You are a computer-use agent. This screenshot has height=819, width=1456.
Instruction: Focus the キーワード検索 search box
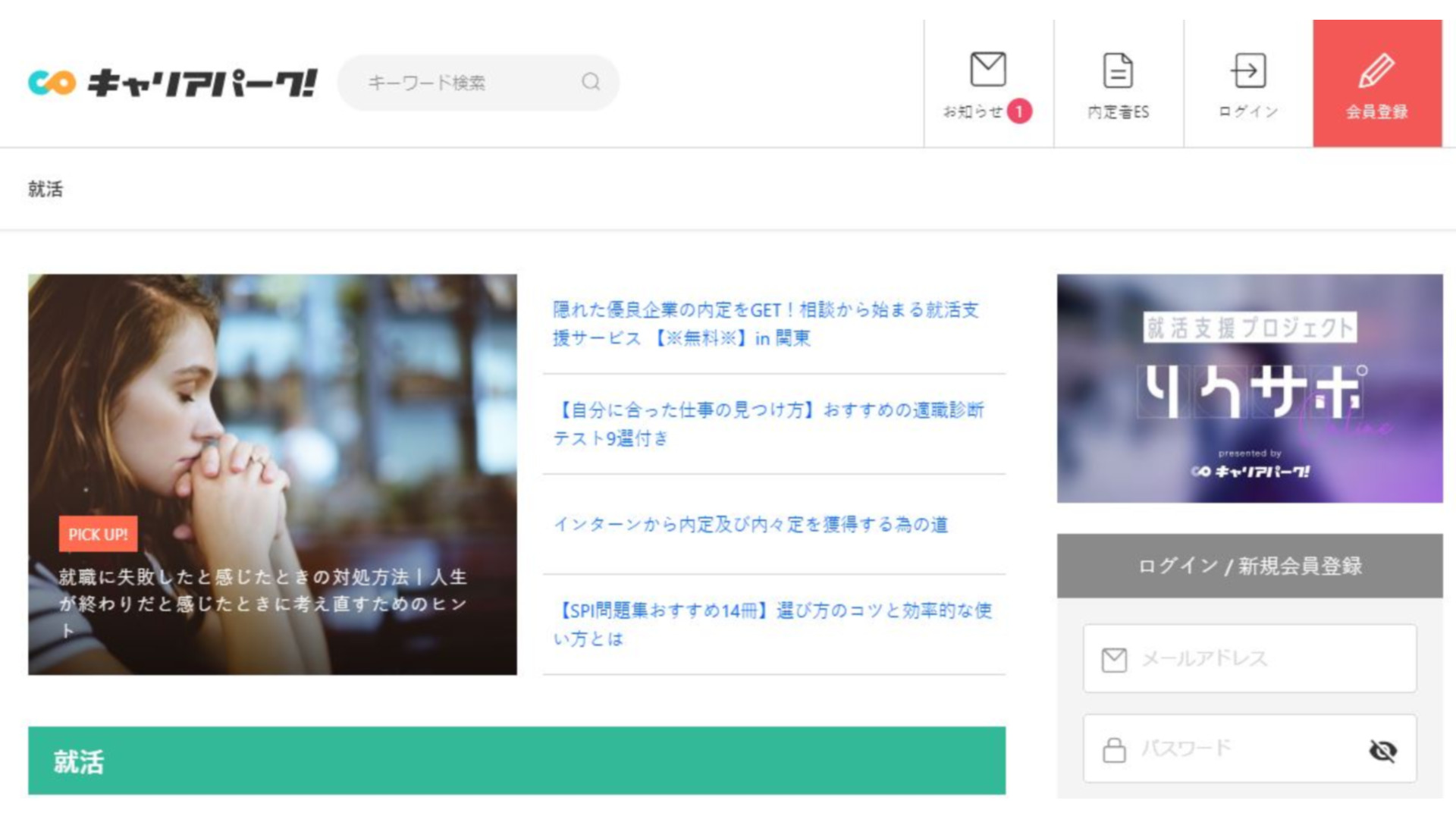click(x=463, y=83)
